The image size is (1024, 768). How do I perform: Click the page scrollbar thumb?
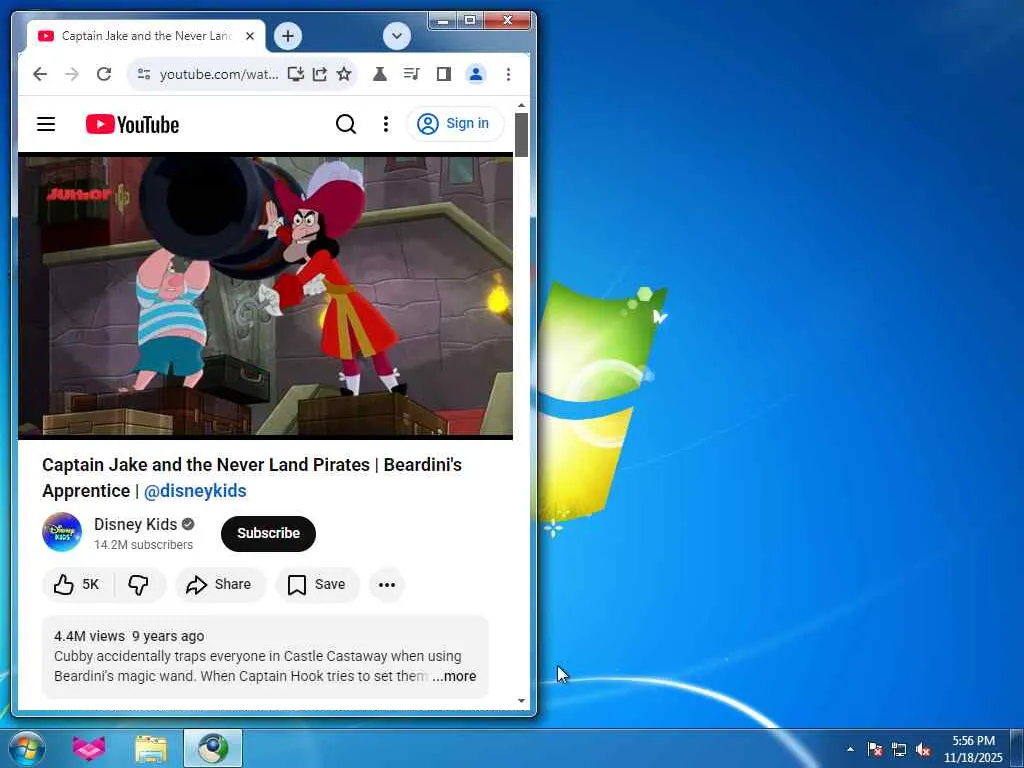521,135
